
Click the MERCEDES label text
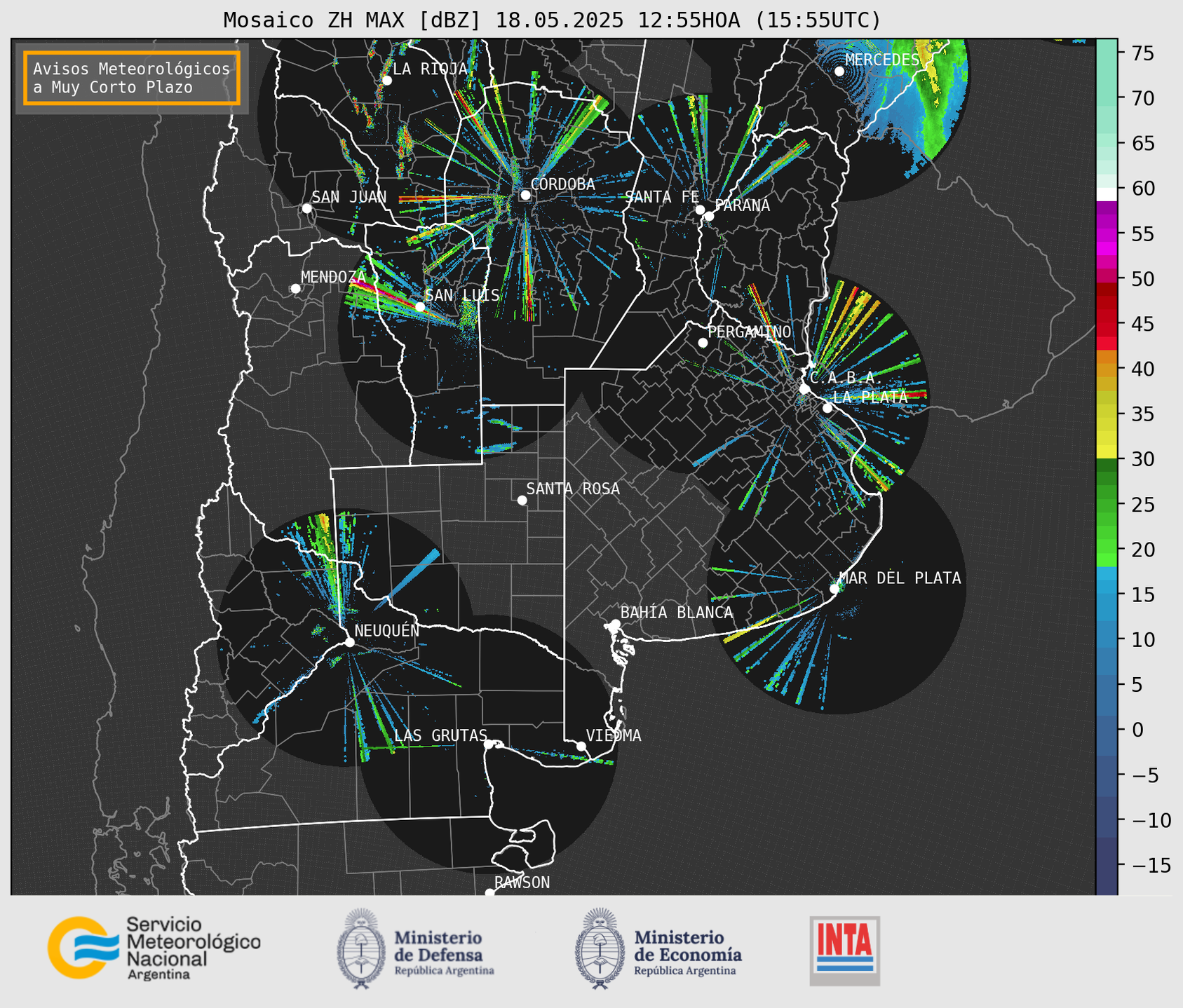point(882,60)
